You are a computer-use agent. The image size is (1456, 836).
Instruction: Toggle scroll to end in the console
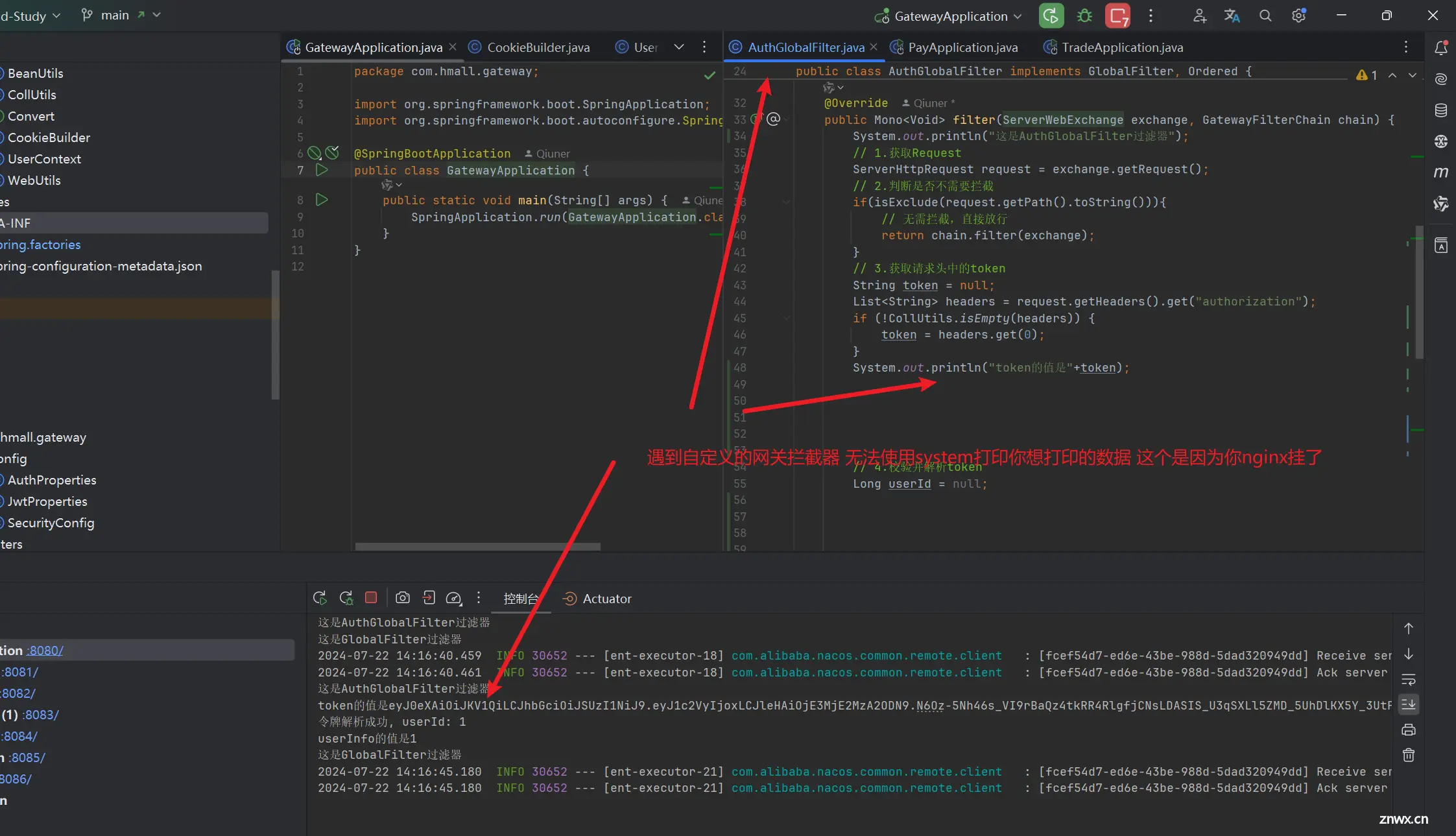pyautogui.click(x=1409, y=704)
